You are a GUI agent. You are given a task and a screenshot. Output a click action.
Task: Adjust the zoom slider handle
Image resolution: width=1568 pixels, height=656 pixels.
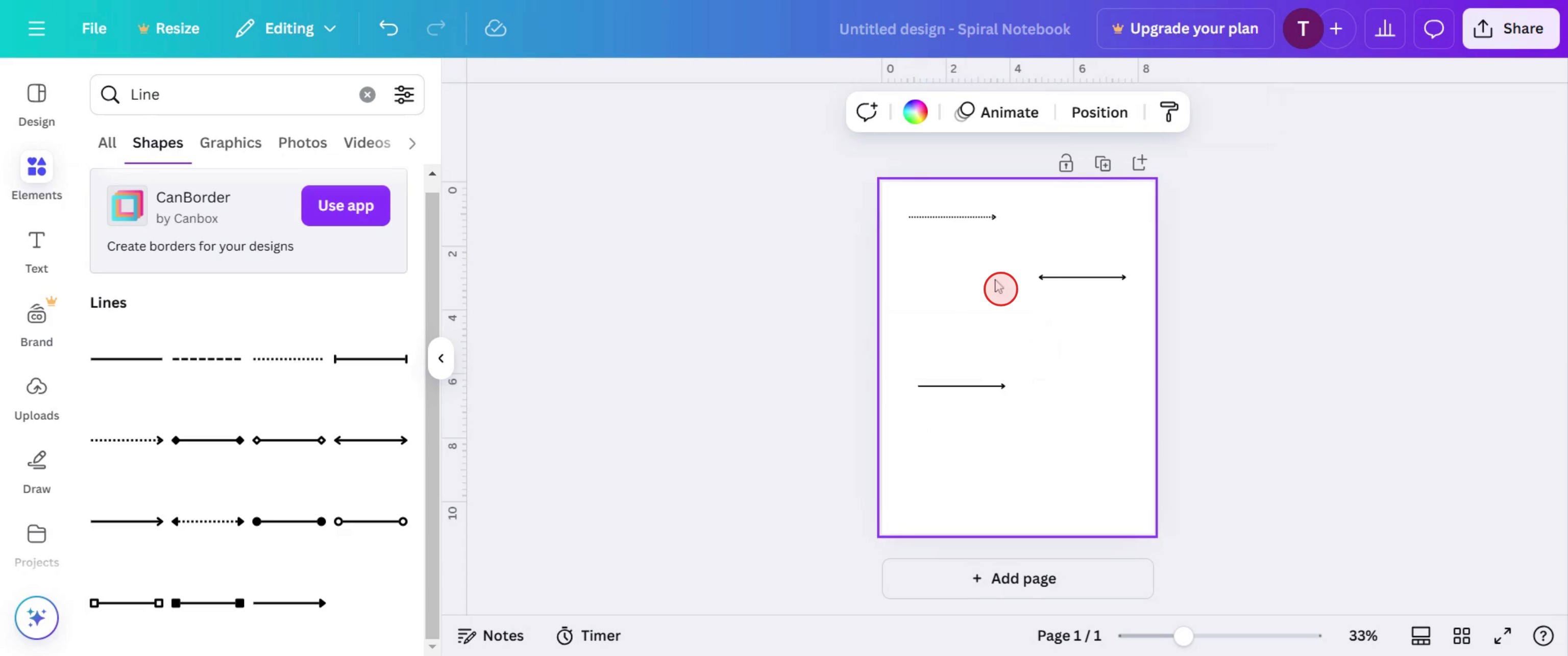(1183, 636)
